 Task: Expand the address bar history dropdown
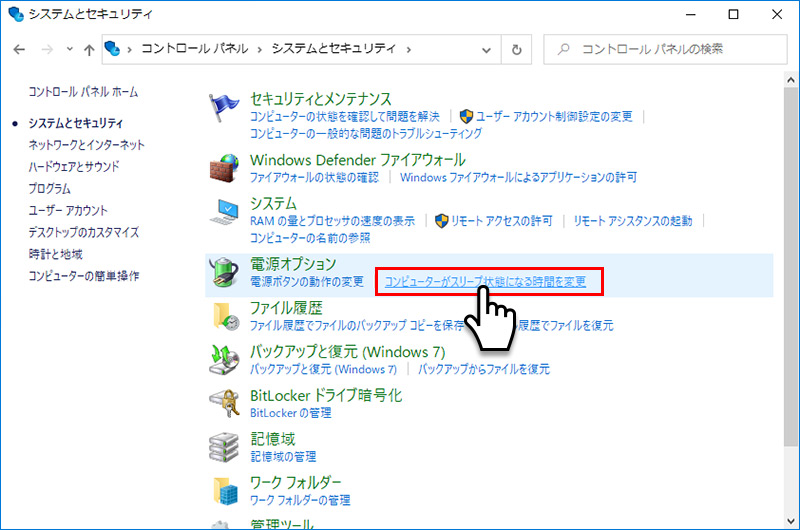point(486,50)
